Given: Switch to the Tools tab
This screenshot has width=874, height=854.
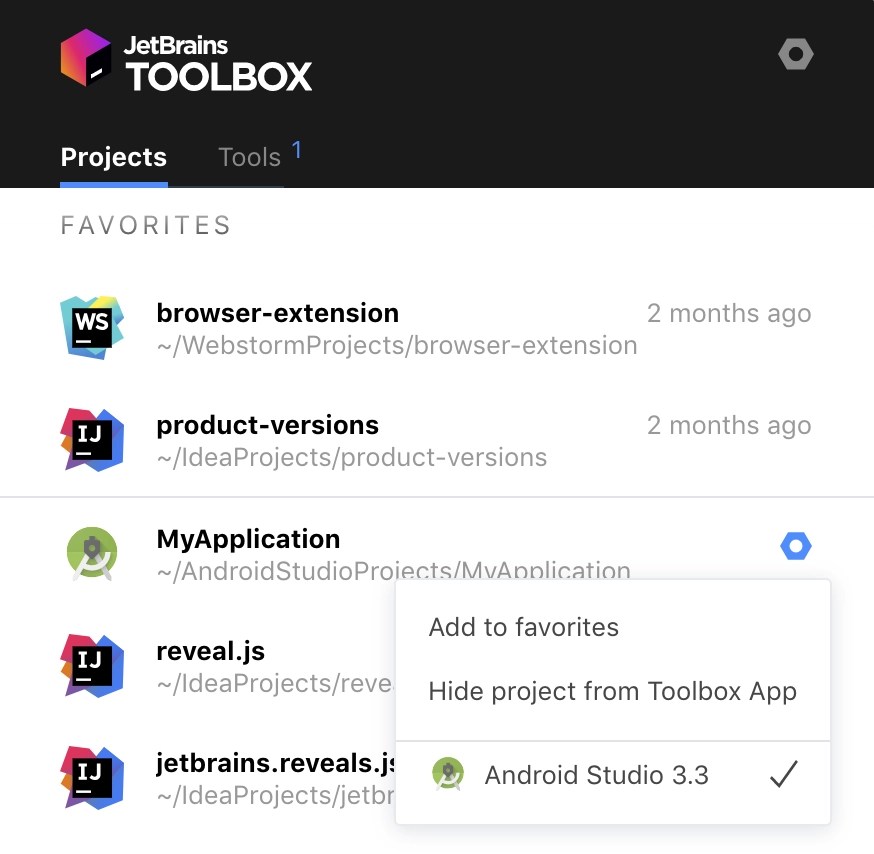Looking at the screenshot, I should tap(248, 157).
